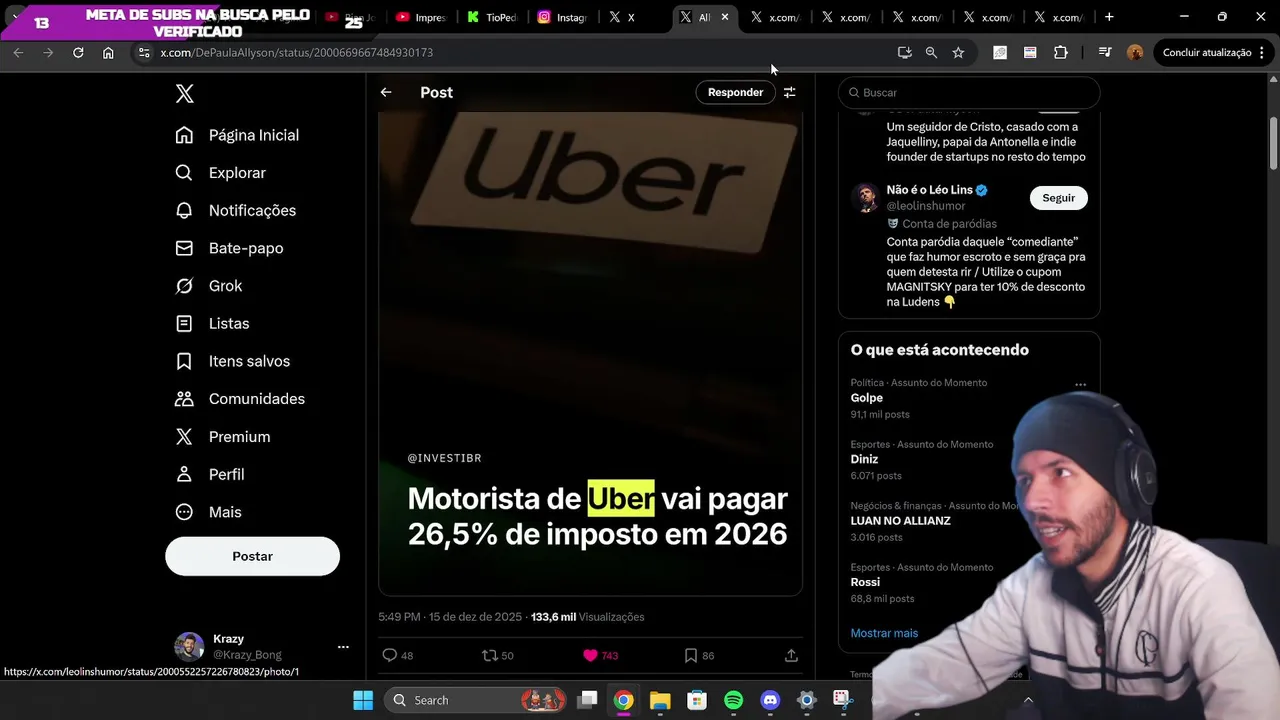
Task: Click Concluir atualização button
Action: [x=1207, y=52]
